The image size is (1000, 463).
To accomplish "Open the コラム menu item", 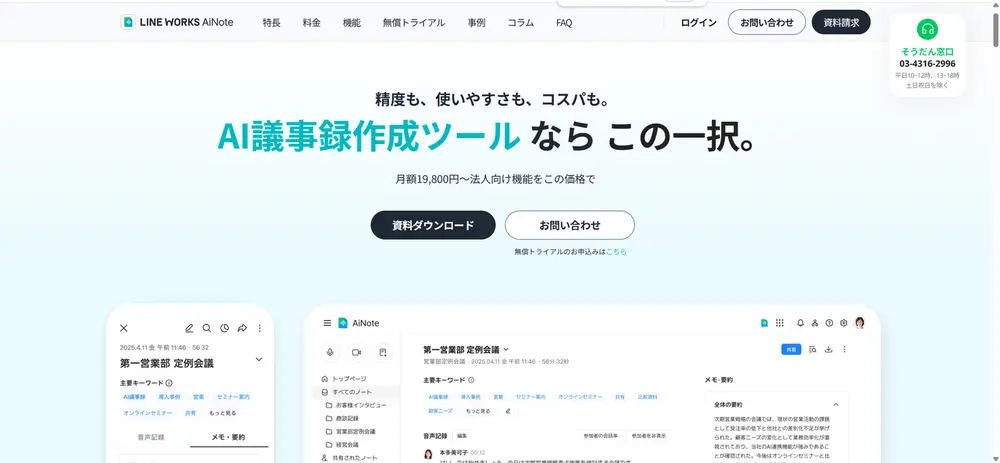I will [521, 23].
